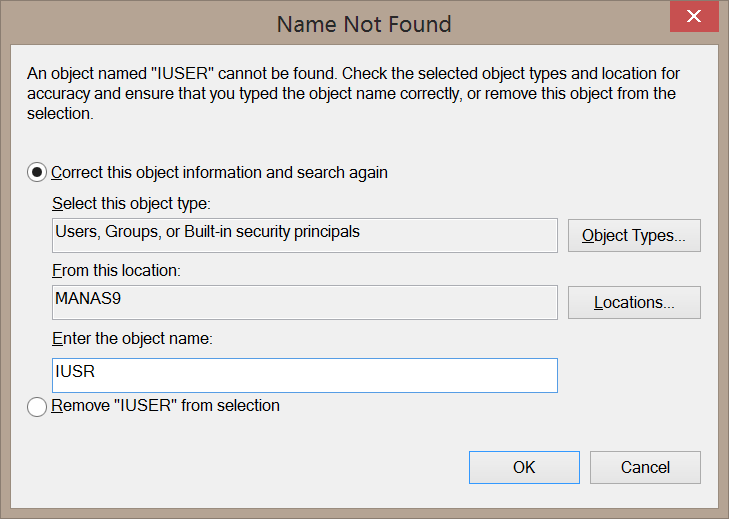
Task: Open the Locations... browser
Action: pyautogui.click(x=634, y=302)
